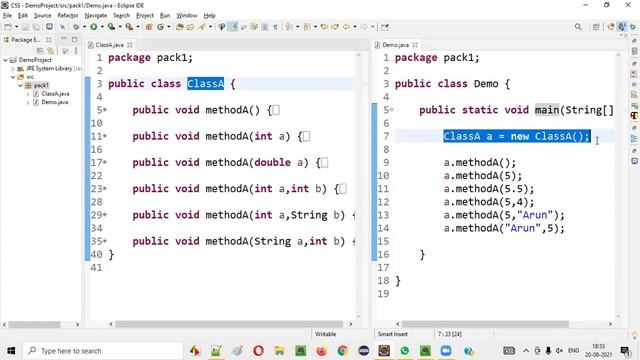Open dropdown next to New Java Class
This screenshot has height=360, width=640.
168,27
